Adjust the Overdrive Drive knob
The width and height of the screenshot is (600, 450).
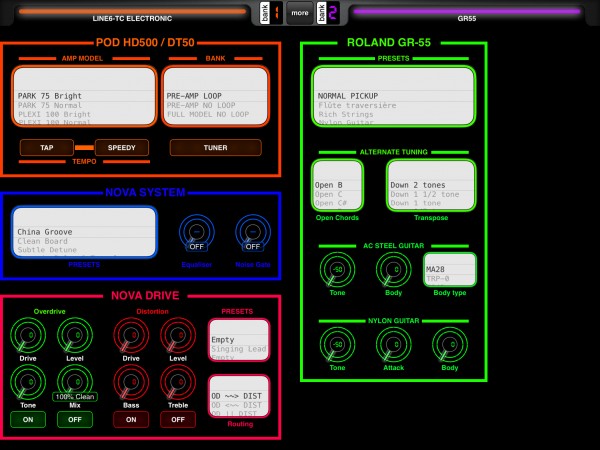[x=28, y=335]
